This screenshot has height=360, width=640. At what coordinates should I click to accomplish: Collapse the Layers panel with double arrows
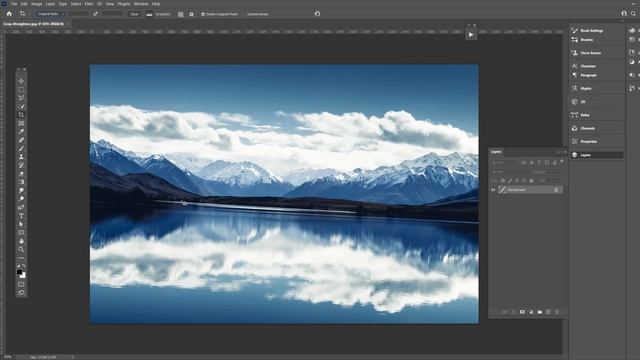[x=558, y=152]
